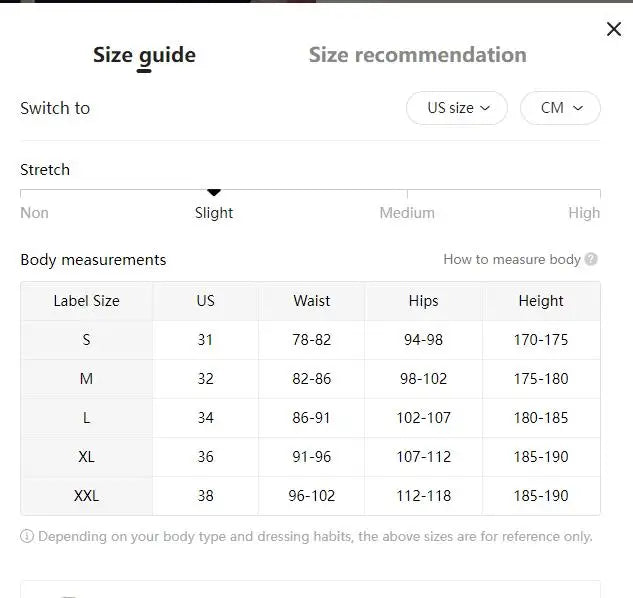Open the CM unit dropdown

pos(560,108)
